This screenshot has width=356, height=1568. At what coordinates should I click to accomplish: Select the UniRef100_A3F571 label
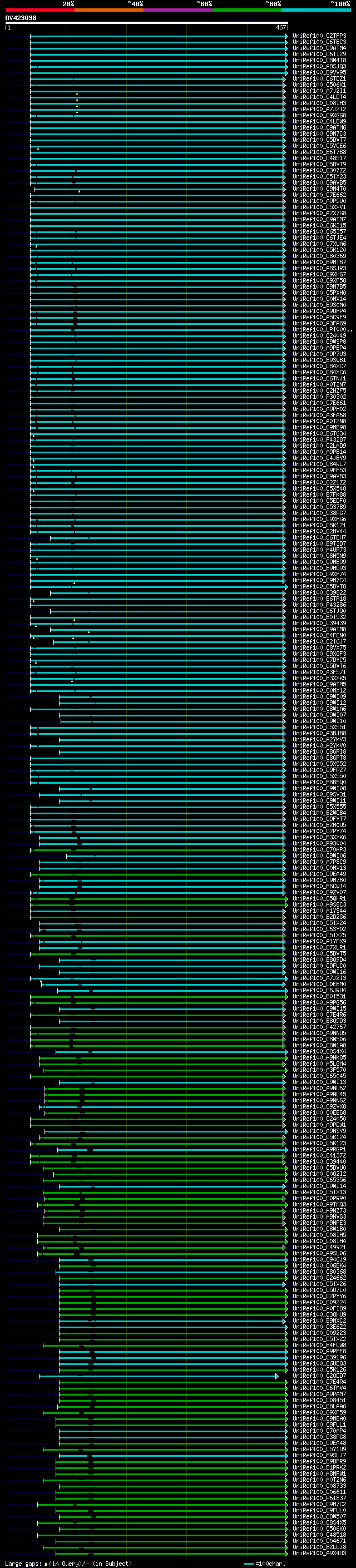[x=319, y=672]
